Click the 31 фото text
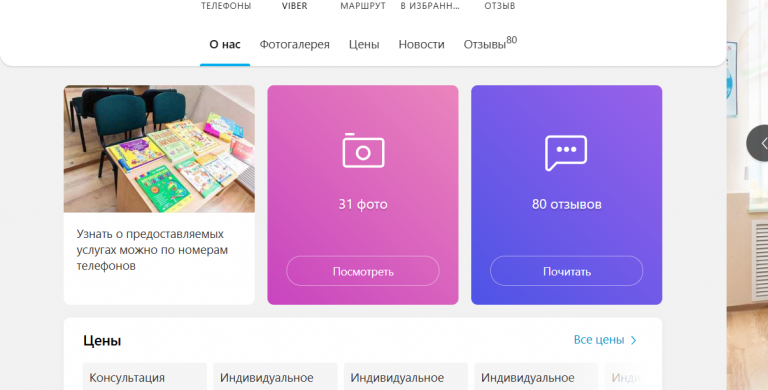The width and height of the screenshot is (768, 390). 363,204
